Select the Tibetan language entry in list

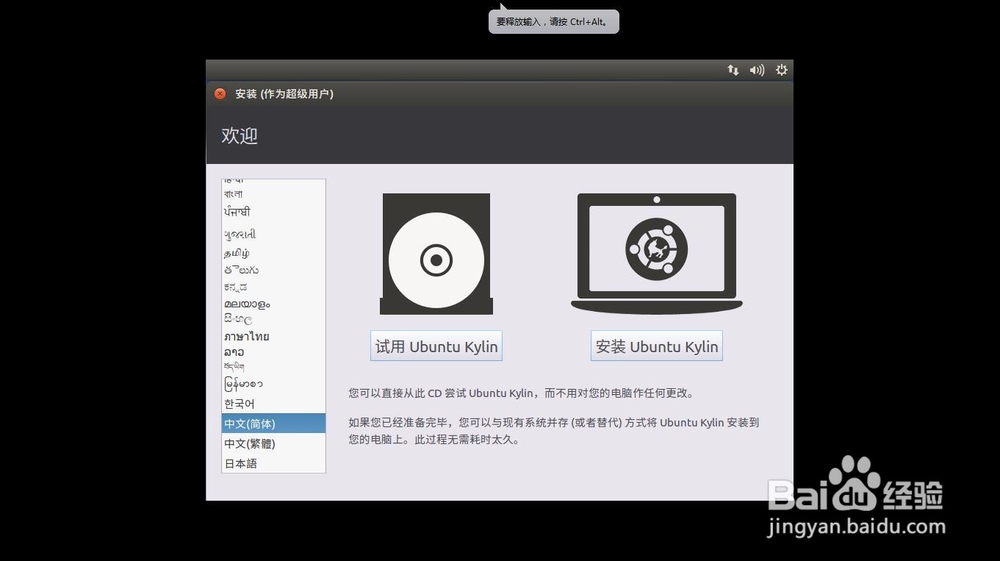click(x=274, y=367)
